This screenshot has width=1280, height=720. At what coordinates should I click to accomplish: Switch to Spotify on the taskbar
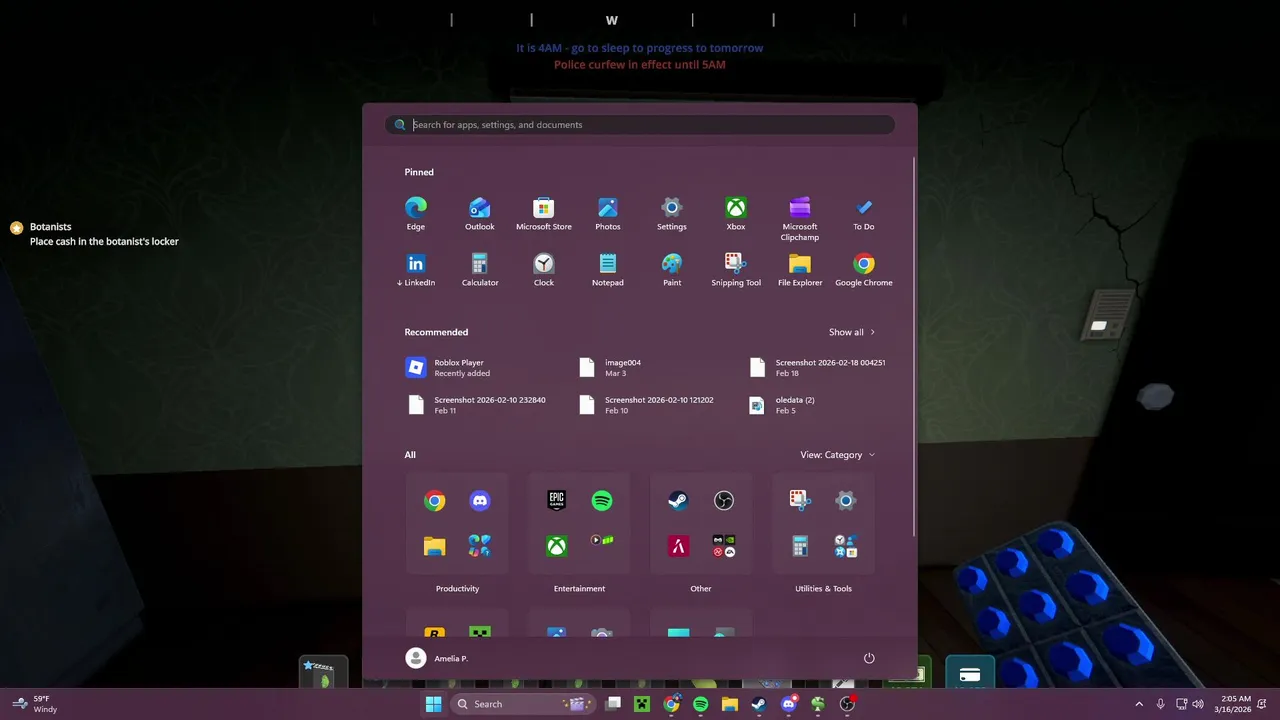(700, 704)
